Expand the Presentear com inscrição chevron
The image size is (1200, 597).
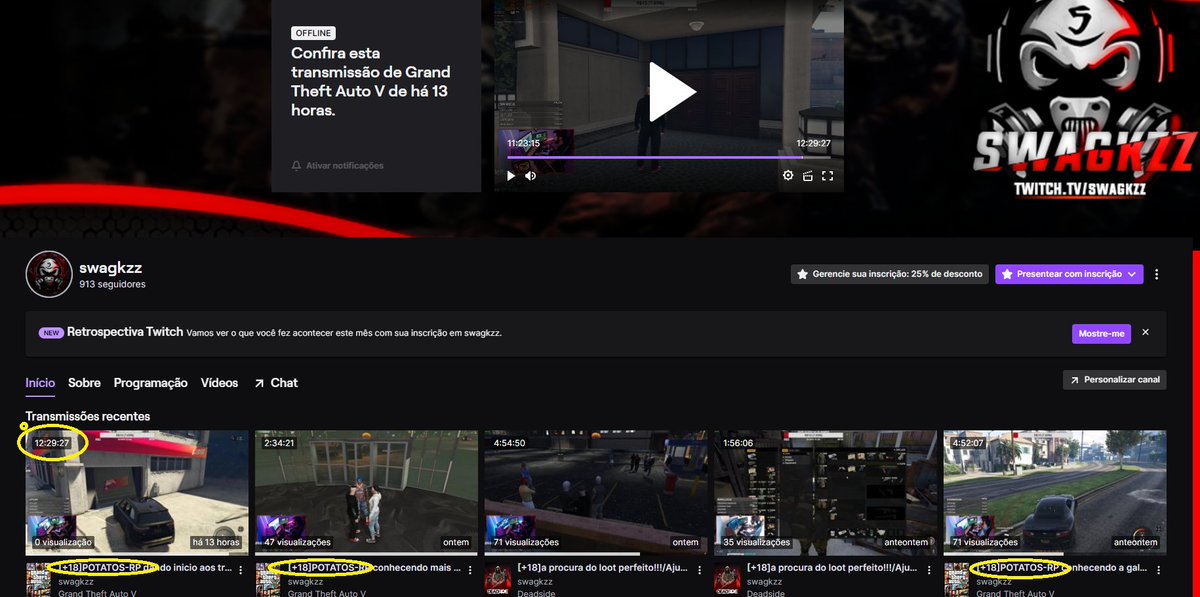pyautogui.click(x=1132, y=274)
